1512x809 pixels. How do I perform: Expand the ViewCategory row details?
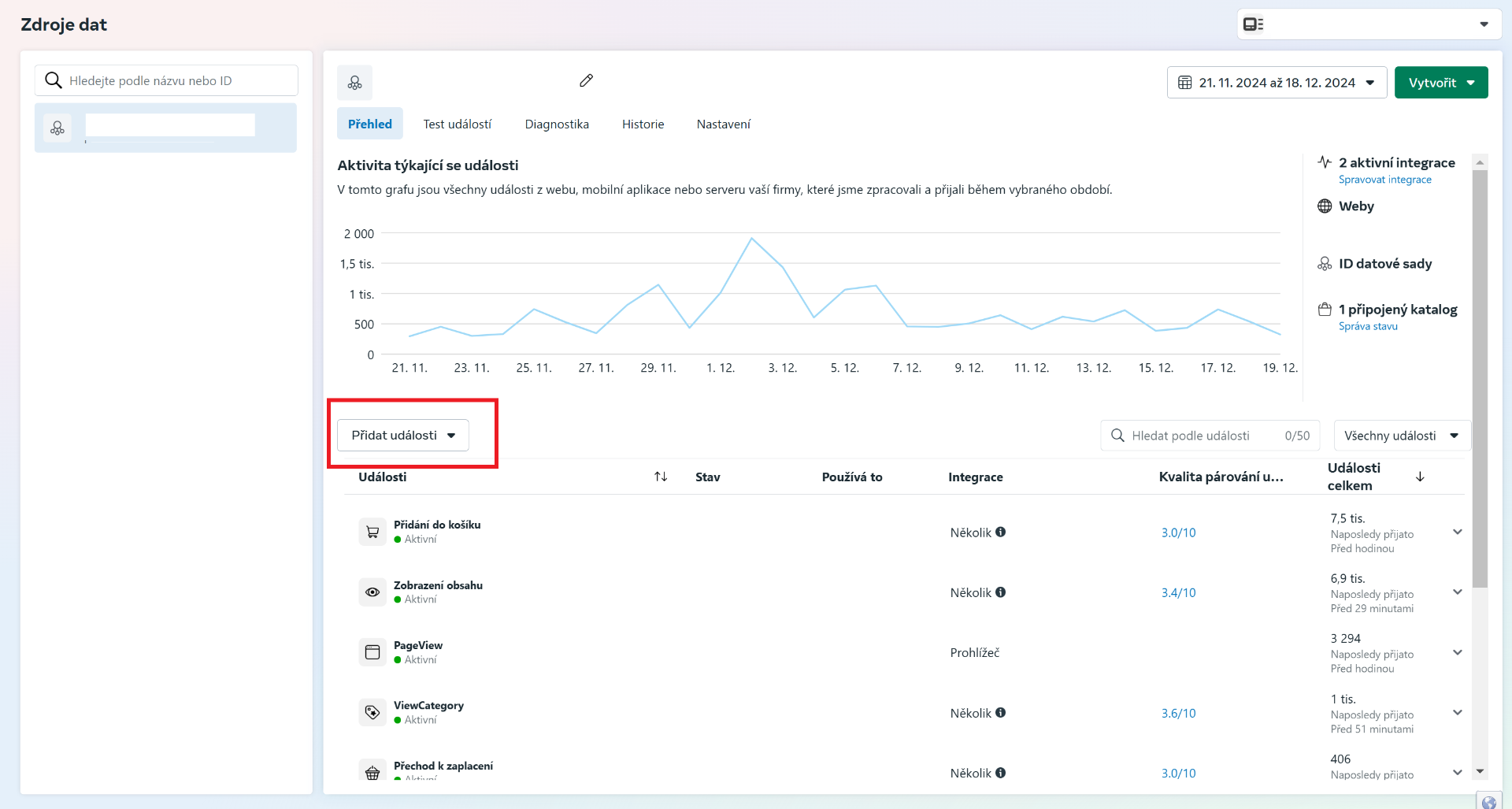point(1458,713)
